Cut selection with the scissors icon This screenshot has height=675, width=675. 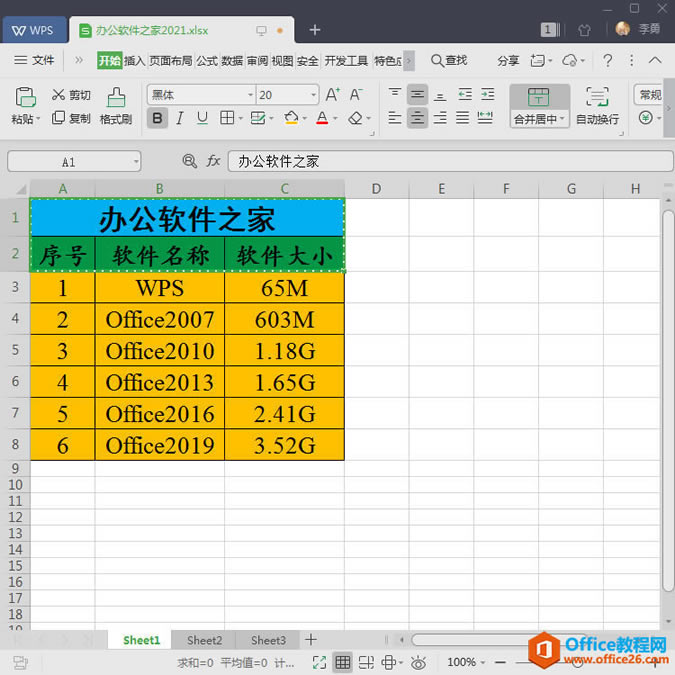click(x=58, y=94)
